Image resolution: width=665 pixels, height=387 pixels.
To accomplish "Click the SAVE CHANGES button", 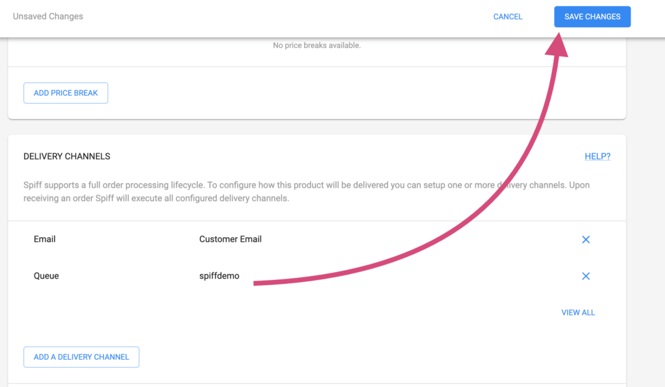I will point(592,17).
